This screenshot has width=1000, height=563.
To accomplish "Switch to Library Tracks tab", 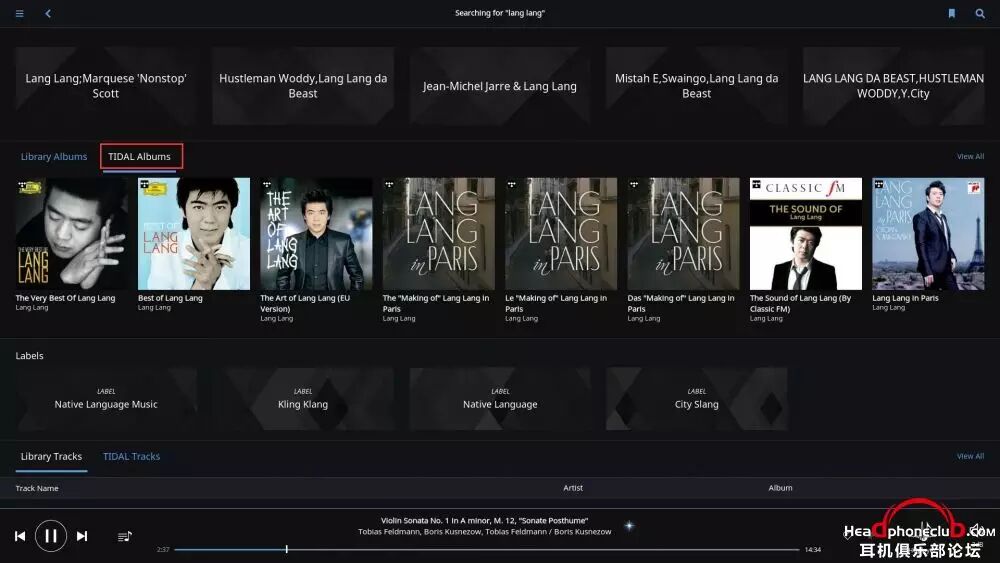I will coord(51,457).
